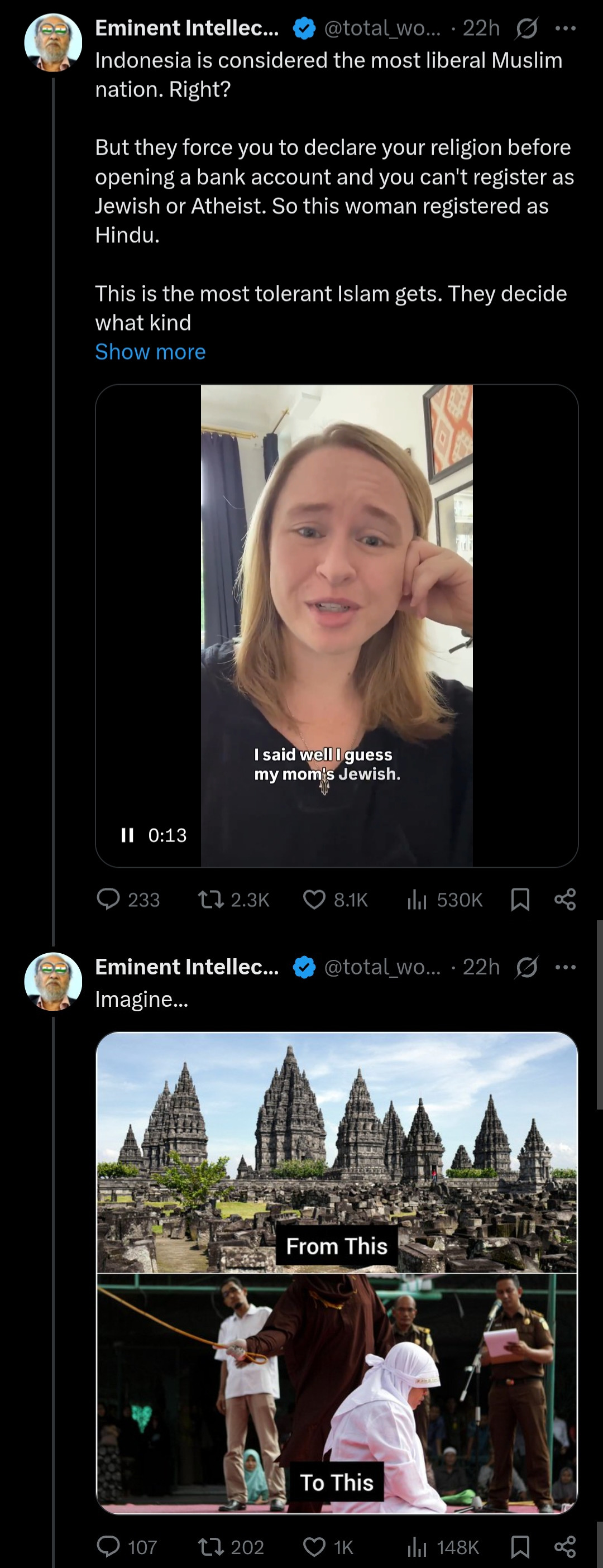
Task: Pause the video playing at 0:13
Action: coord(127,835)
